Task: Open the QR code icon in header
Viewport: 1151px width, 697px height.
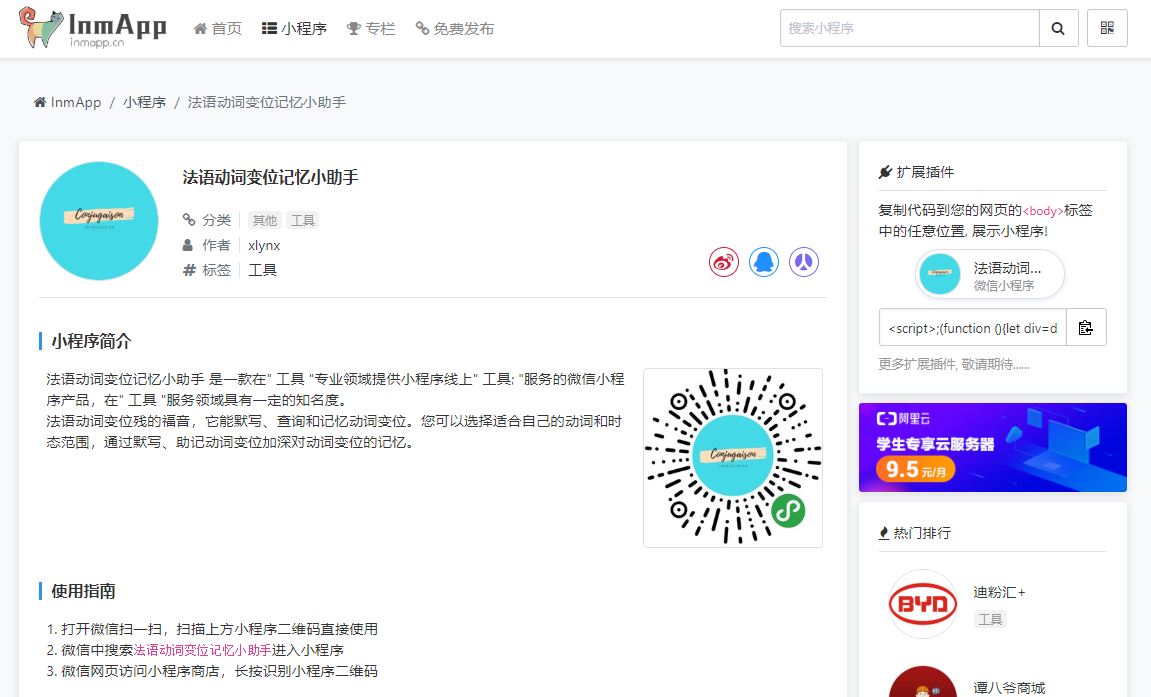Action: click(x=1107, y=28)
